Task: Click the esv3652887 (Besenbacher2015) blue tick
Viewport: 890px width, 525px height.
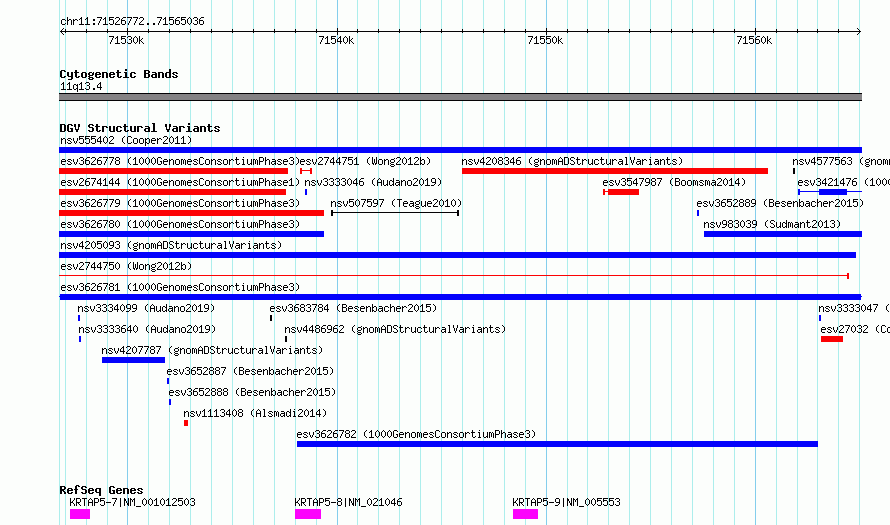Action: click(x=168, y=381)
